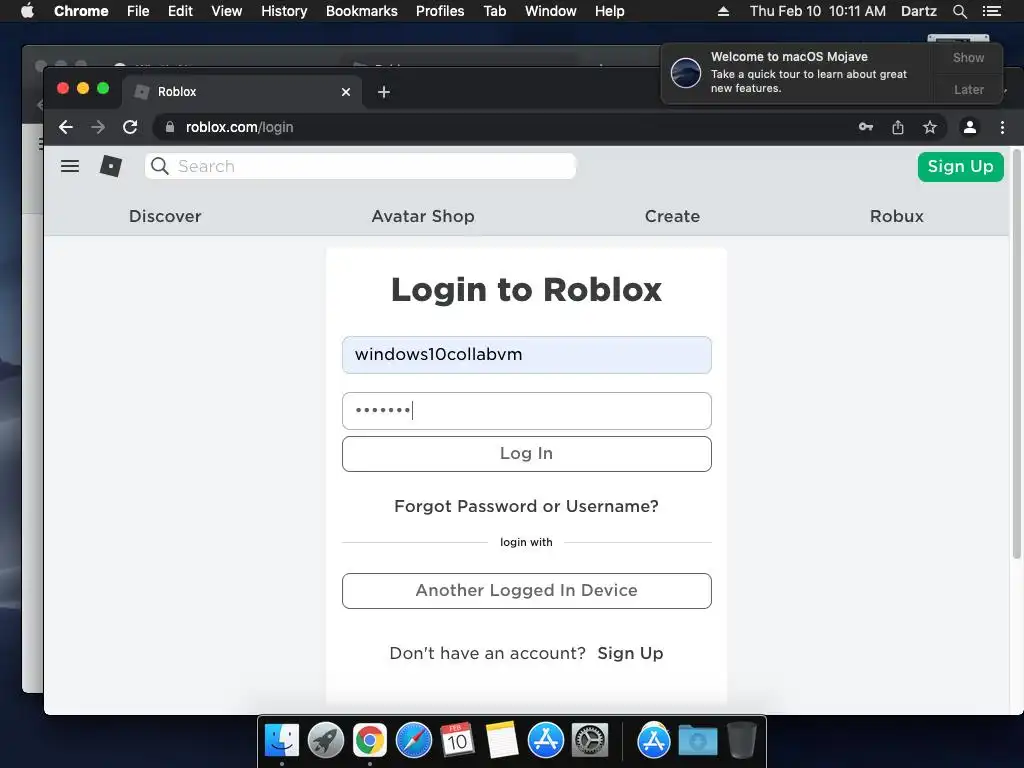Choose Another Logged In Device

coord(526,590)
